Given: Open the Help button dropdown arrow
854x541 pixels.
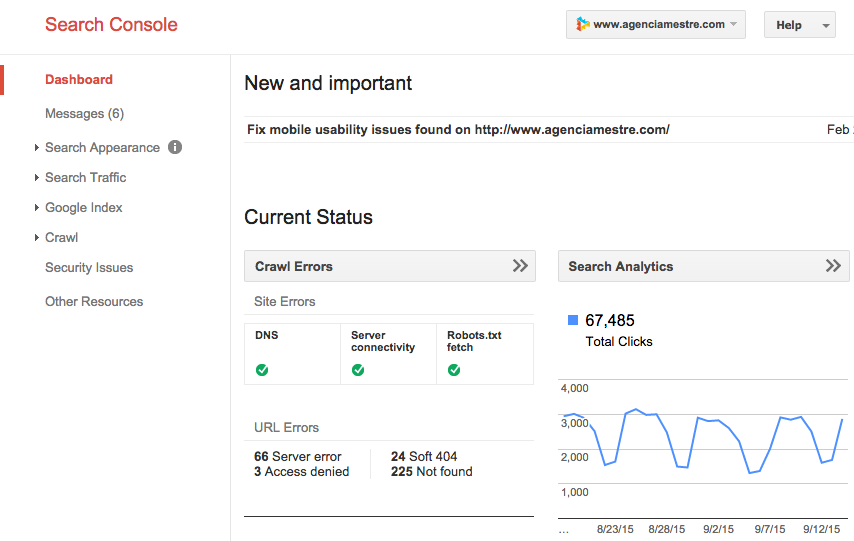Looking at the screenshot, I should click(x=826, y=26).
